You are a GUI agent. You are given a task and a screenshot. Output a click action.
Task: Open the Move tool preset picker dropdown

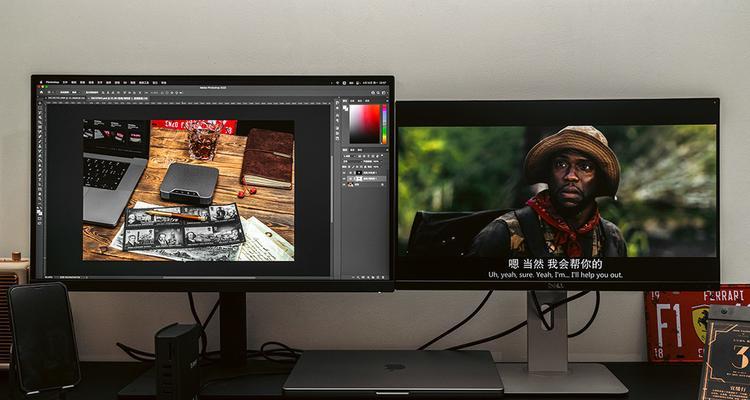click(51, 92)
